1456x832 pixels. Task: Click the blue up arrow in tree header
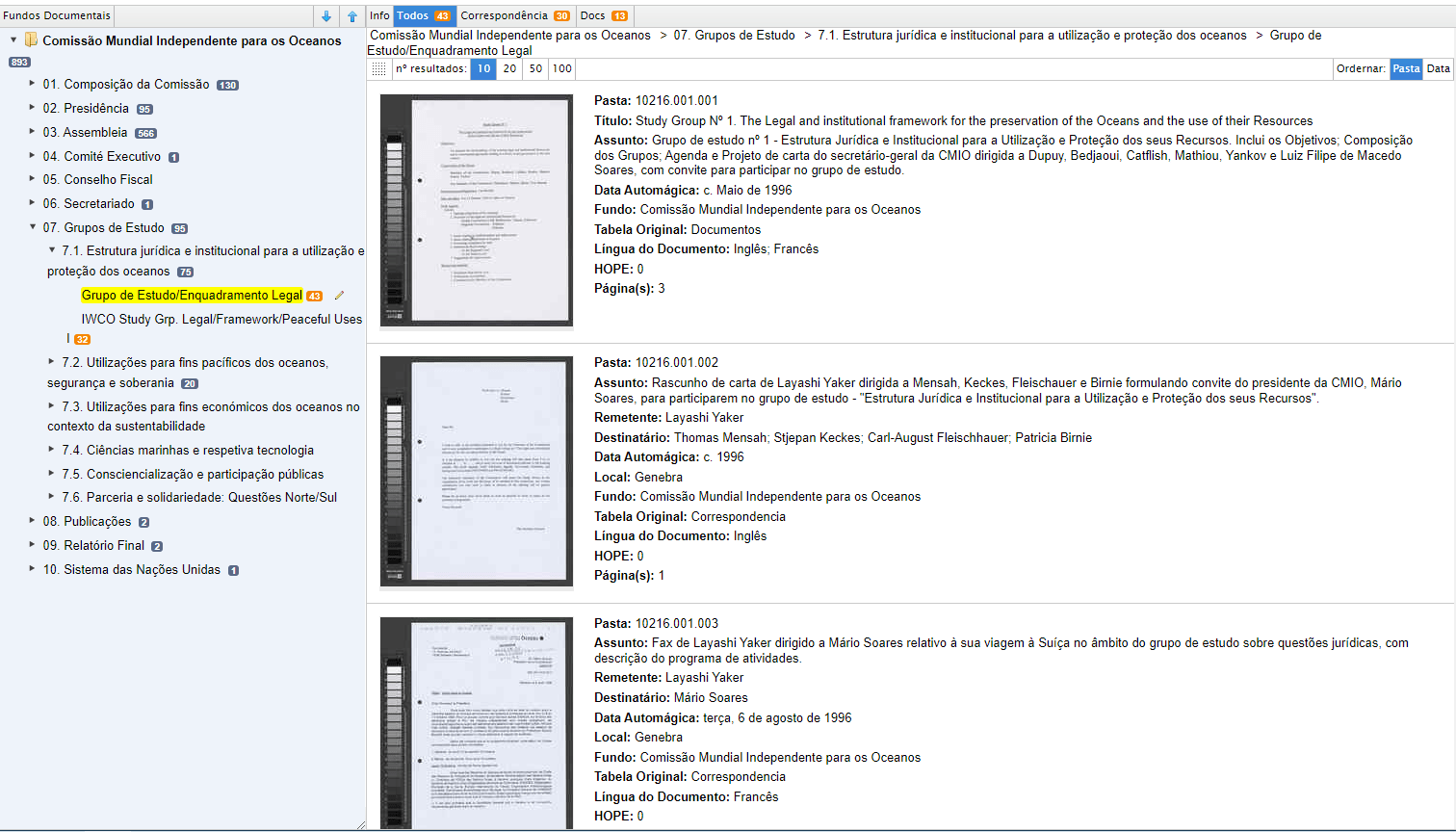352,16
